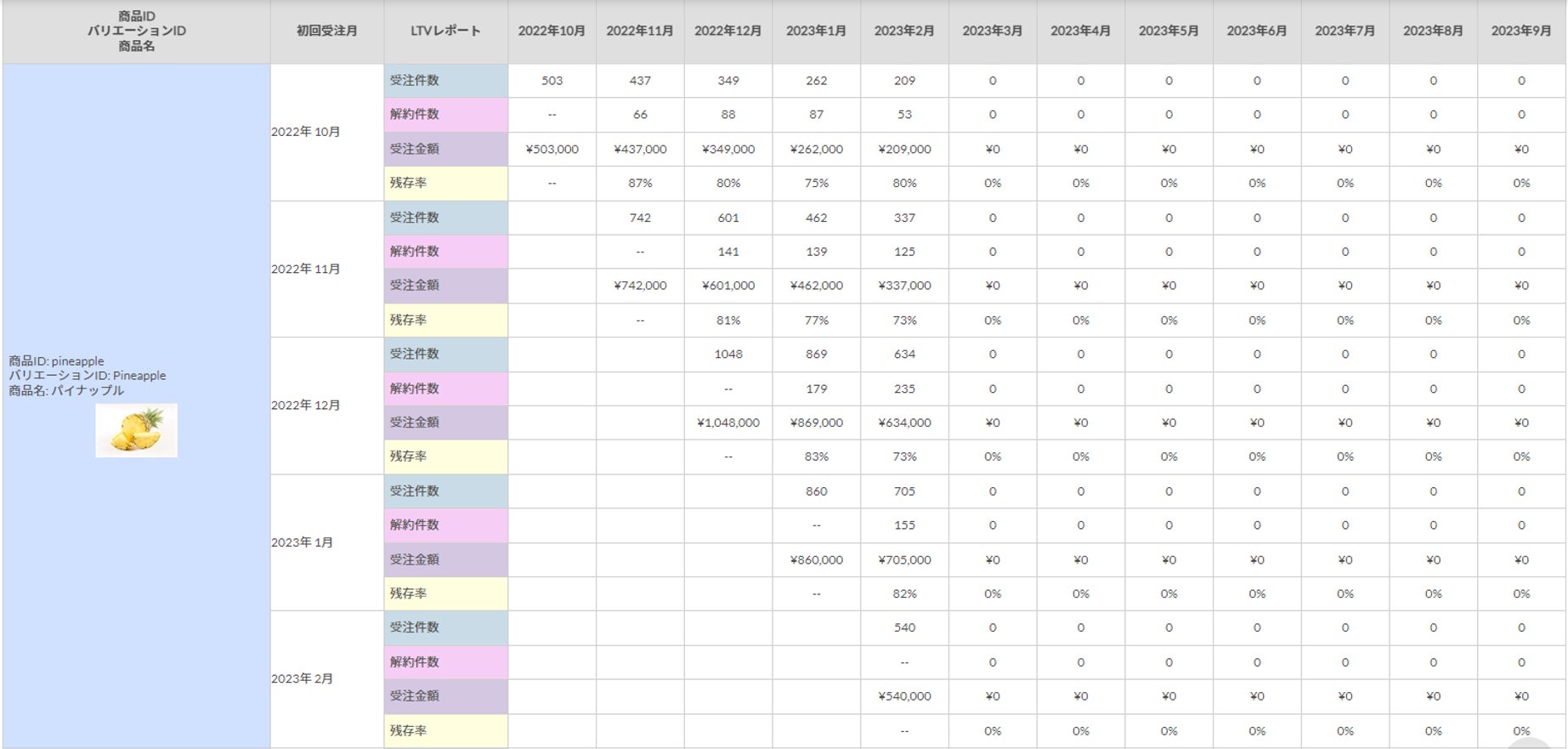Click retention rate value 83%

tap(817, 457)
